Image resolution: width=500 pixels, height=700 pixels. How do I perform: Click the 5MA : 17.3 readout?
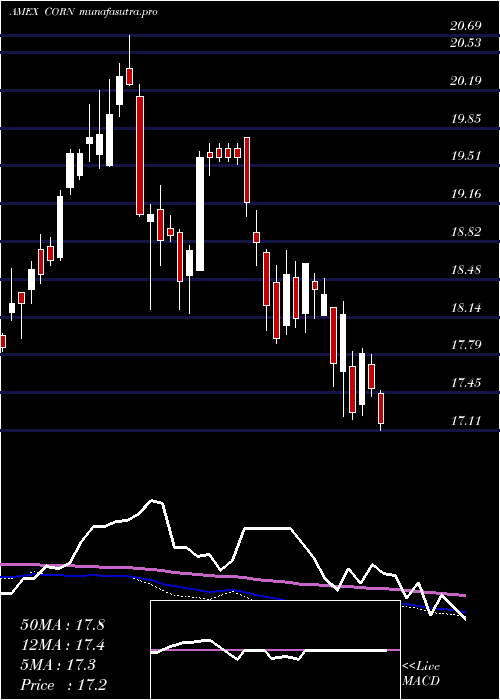pos(58,665)
